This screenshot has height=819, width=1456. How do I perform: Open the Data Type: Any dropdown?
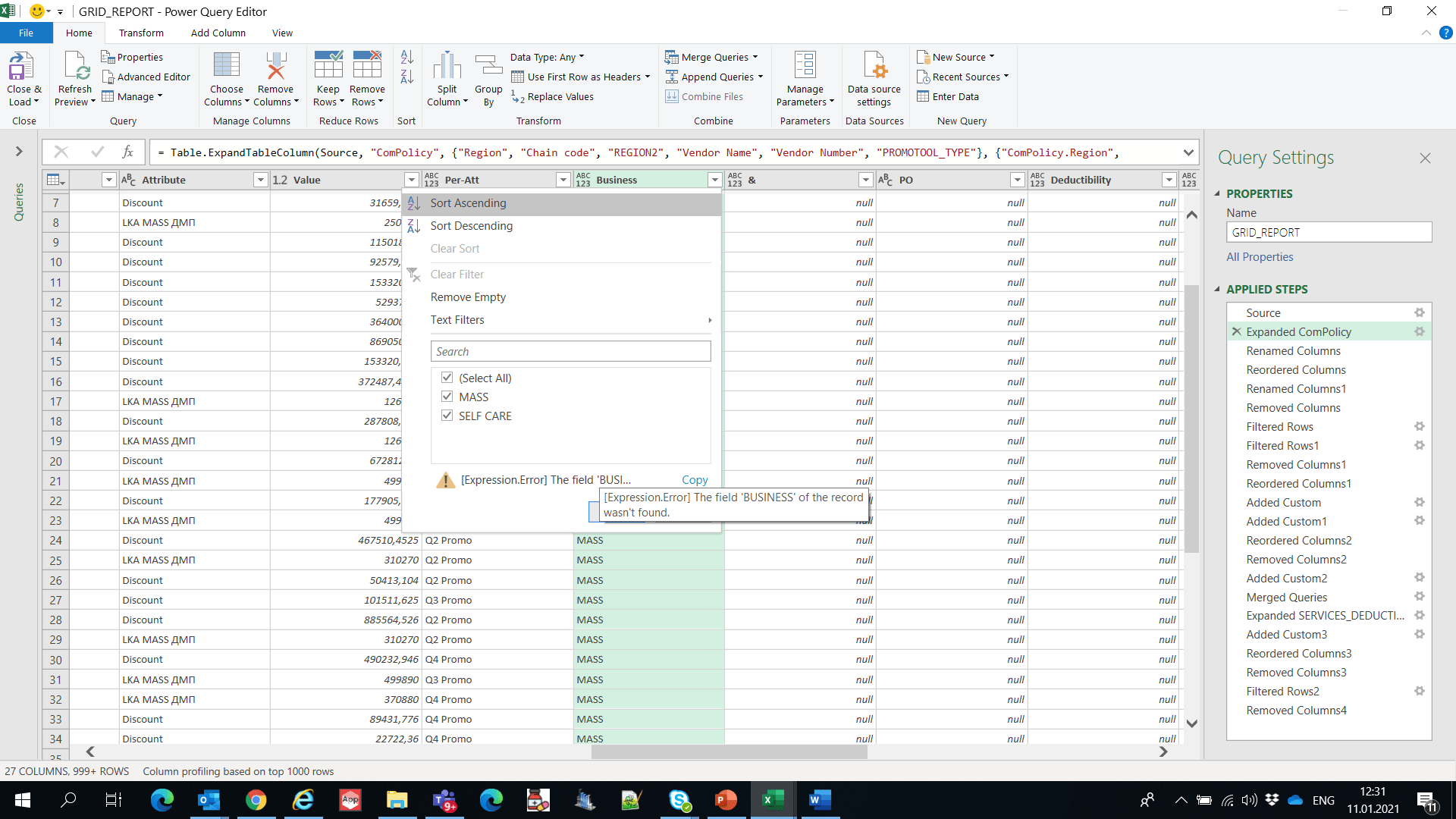click(x=547, y=57)
